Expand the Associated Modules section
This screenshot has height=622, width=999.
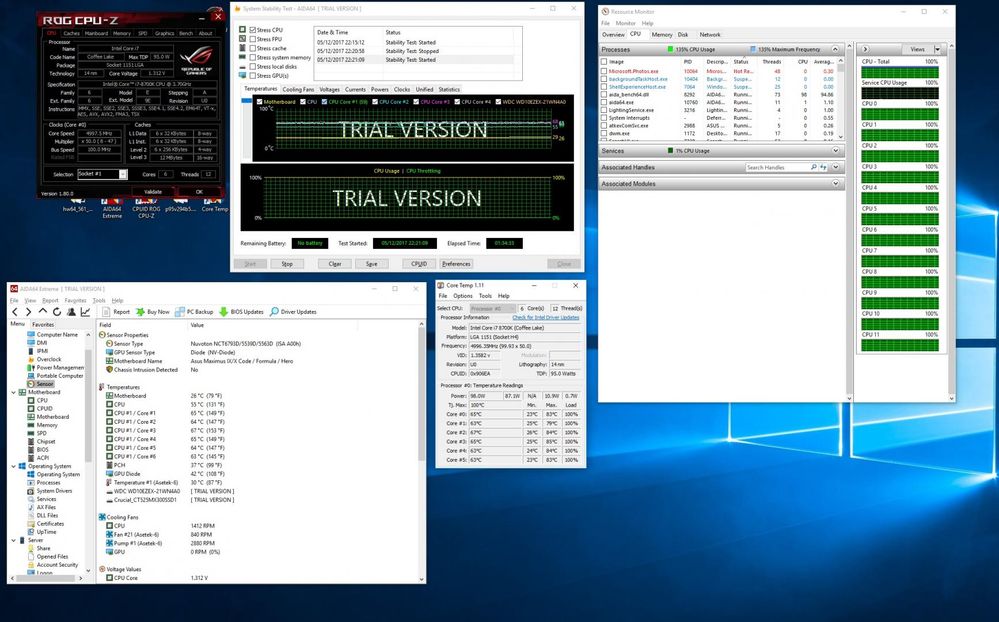[x=835, y=184]
